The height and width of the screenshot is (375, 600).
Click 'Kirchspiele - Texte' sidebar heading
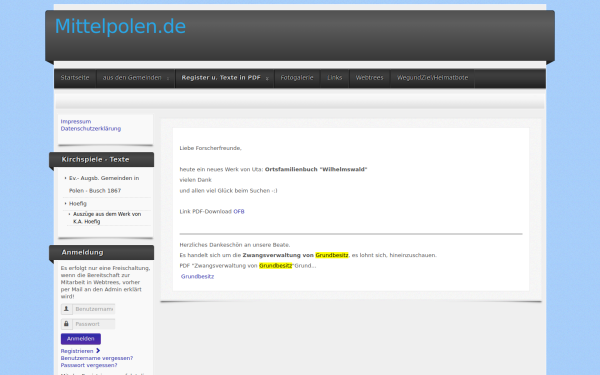95,160
